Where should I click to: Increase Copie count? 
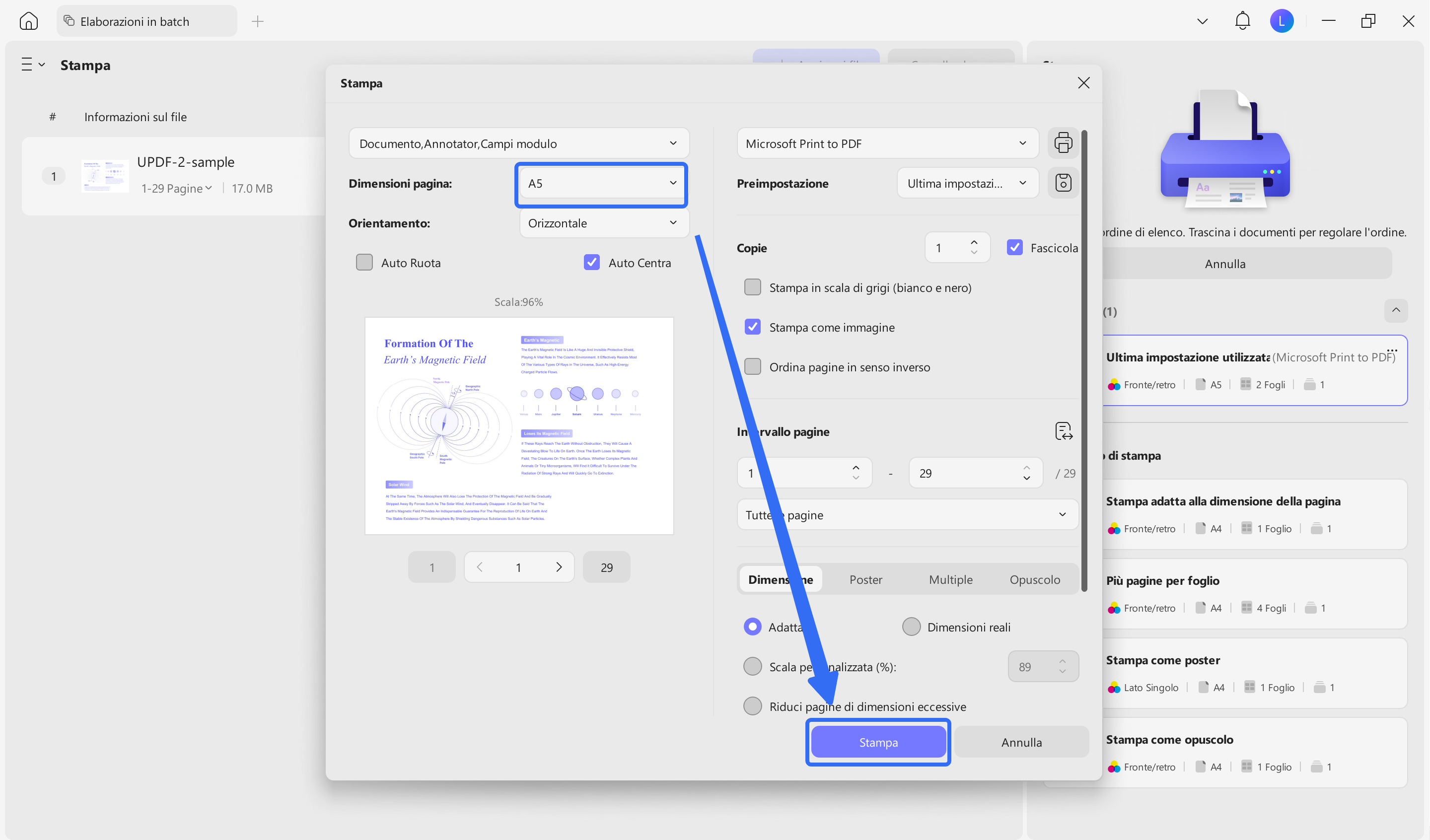974,242
